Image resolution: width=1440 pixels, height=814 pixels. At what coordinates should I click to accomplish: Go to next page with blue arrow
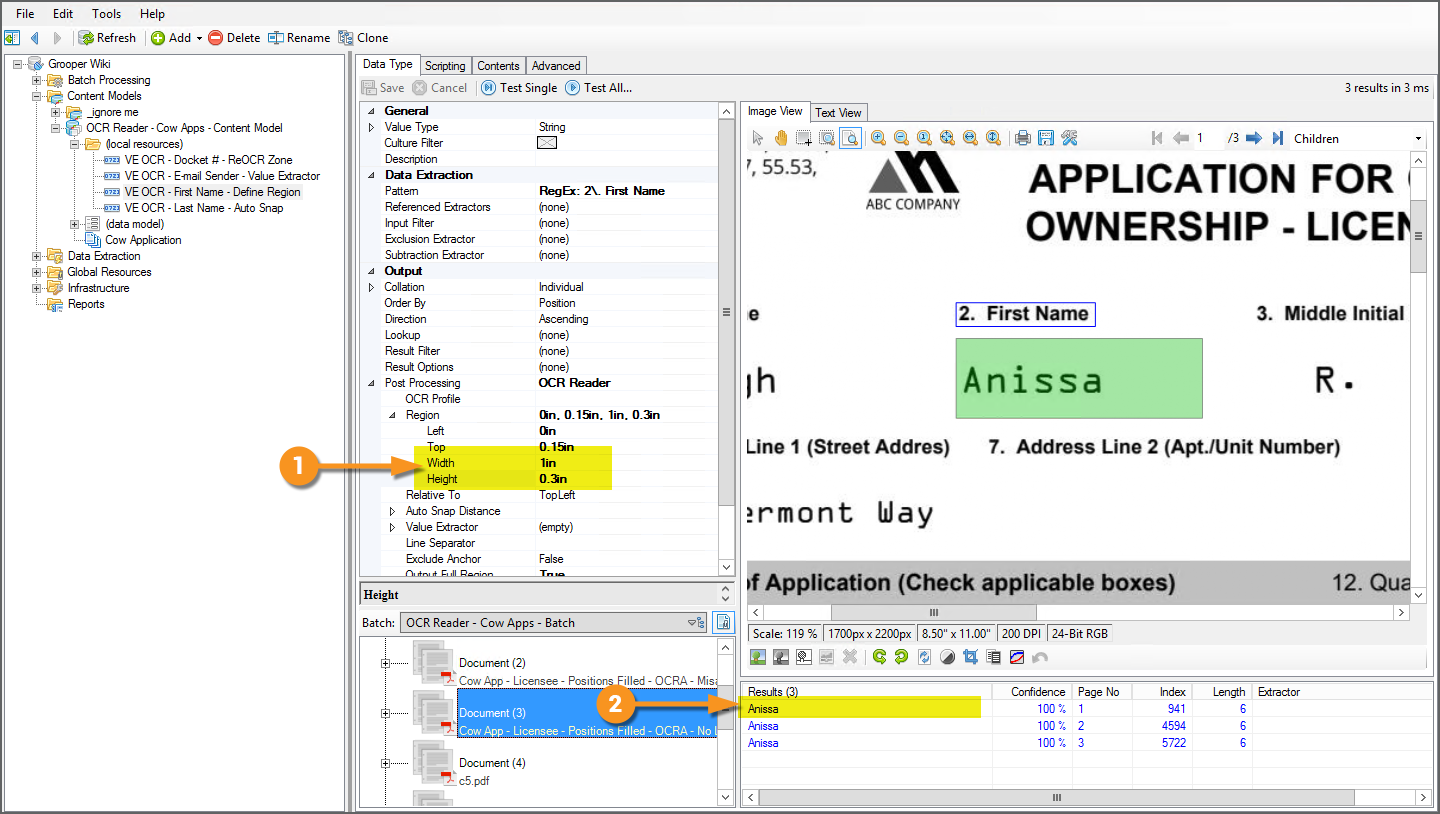pyautogui.click(x=1253, y=138)
